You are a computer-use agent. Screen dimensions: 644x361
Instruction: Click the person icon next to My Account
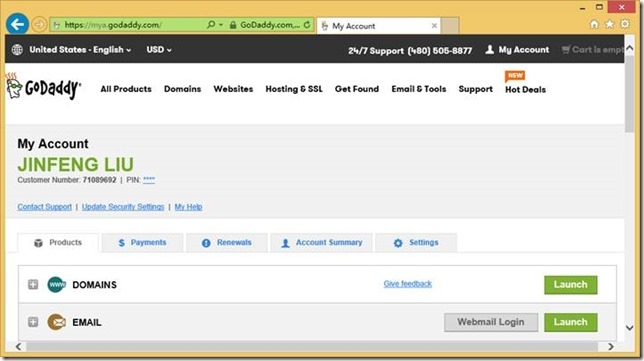tap(489, 50)
